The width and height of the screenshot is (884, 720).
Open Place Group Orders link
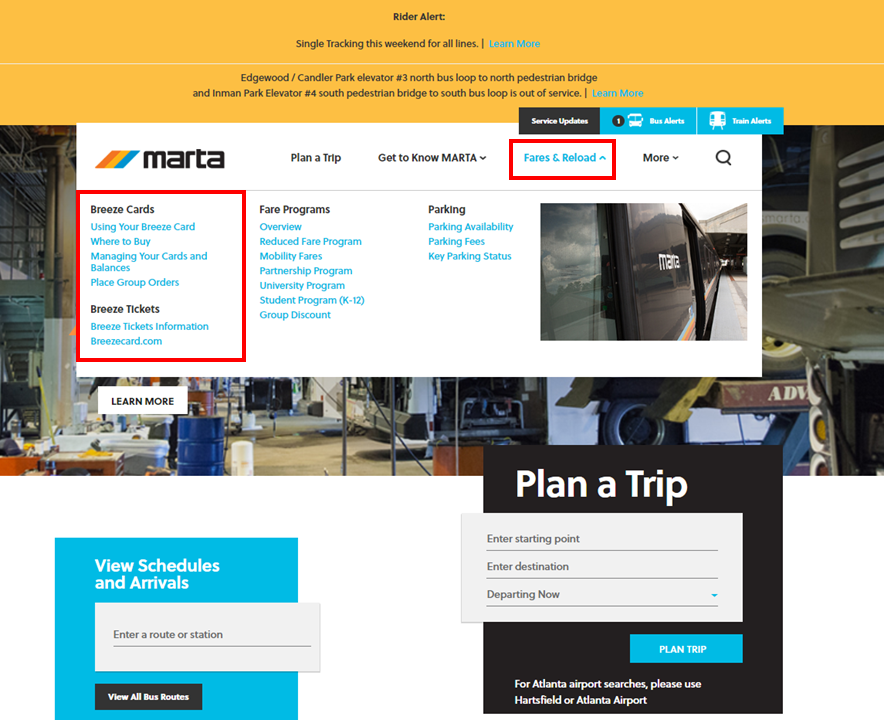pyautogui.click(x=135, y=282)
